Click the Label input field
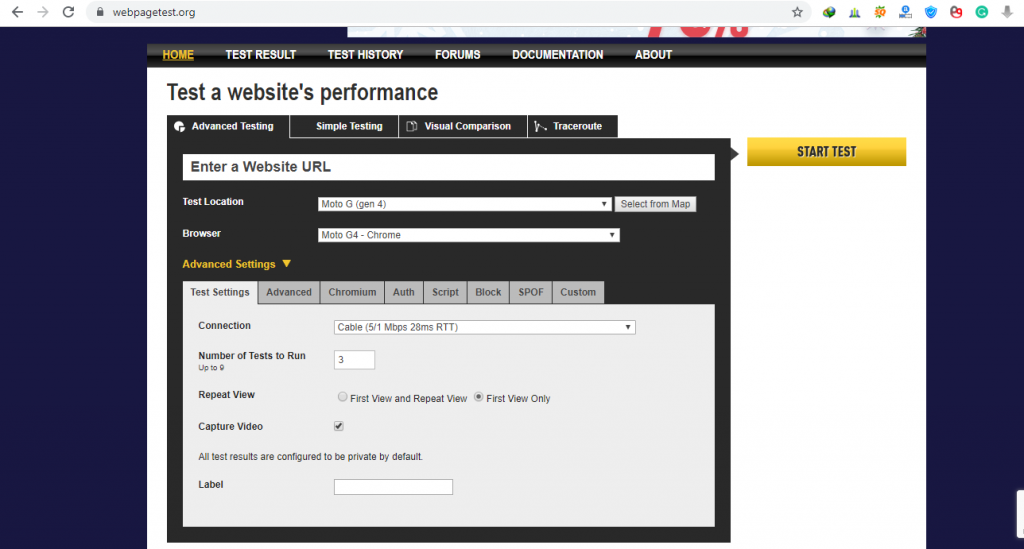1024x549 pixels. (x=393, y=487)
